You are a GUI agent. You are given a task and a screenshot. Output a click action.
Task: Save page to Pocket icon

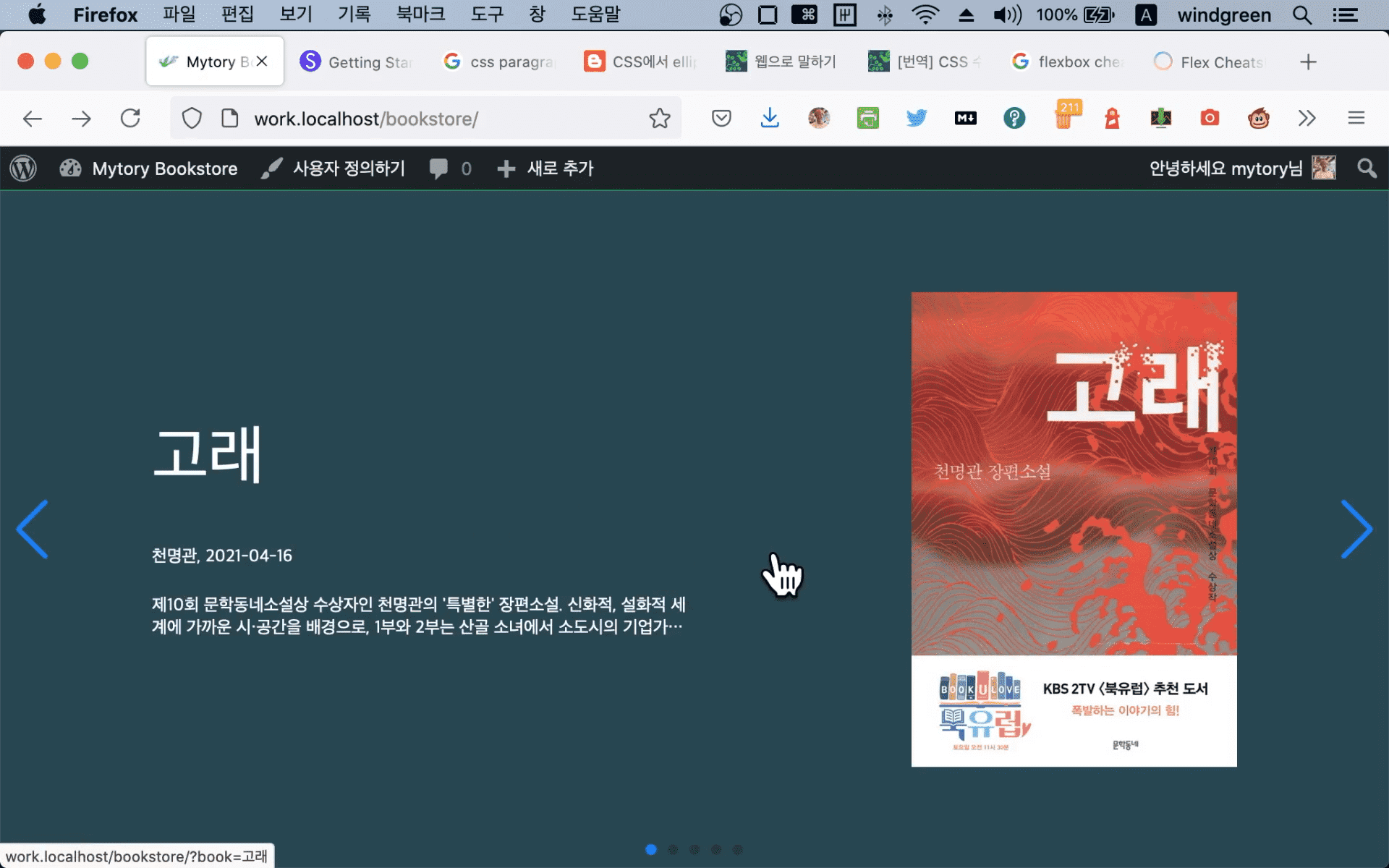(x=721, y=118)
